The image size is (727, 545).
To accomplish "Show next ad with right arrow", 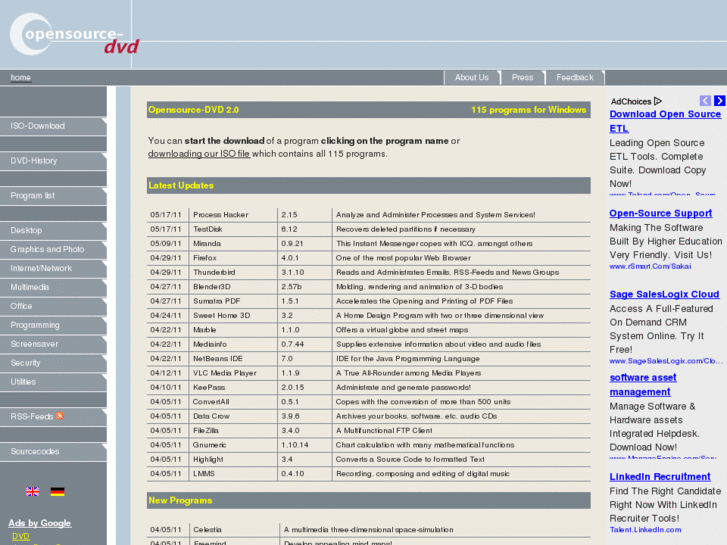I will 720,101.
